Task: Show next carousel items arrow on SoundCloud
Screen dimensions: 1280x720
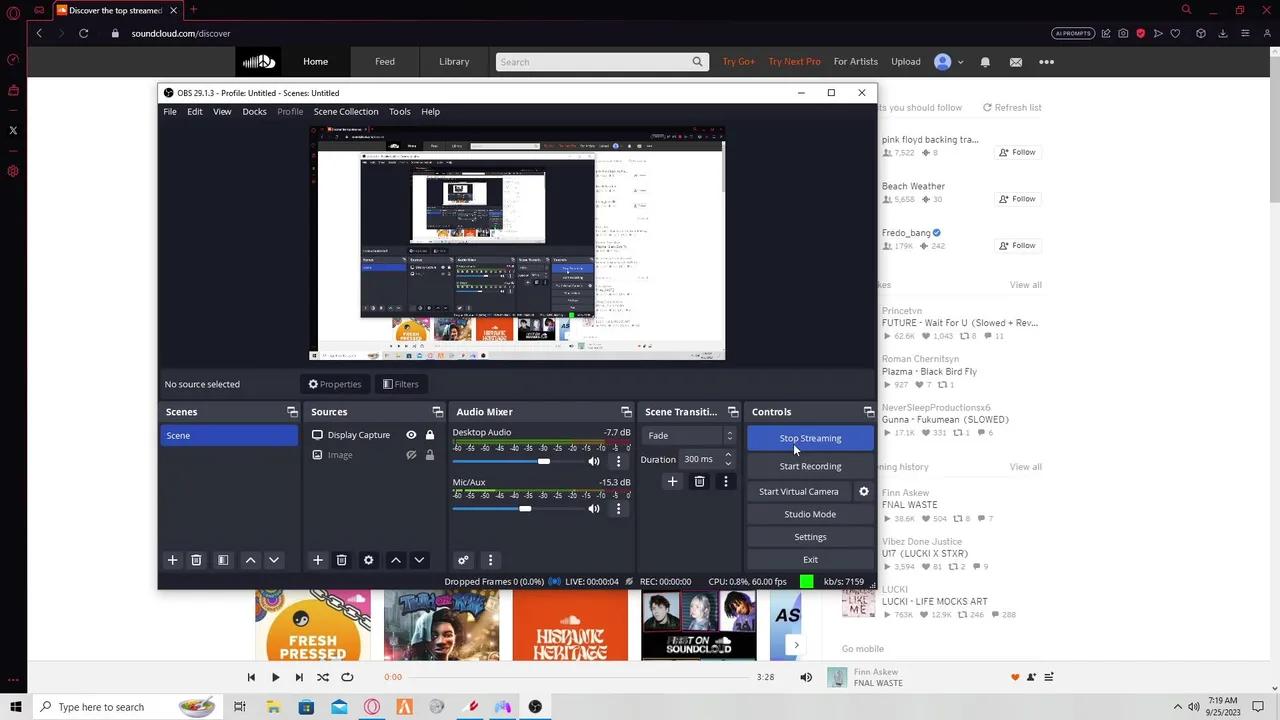Action: (x=796, y=646)
